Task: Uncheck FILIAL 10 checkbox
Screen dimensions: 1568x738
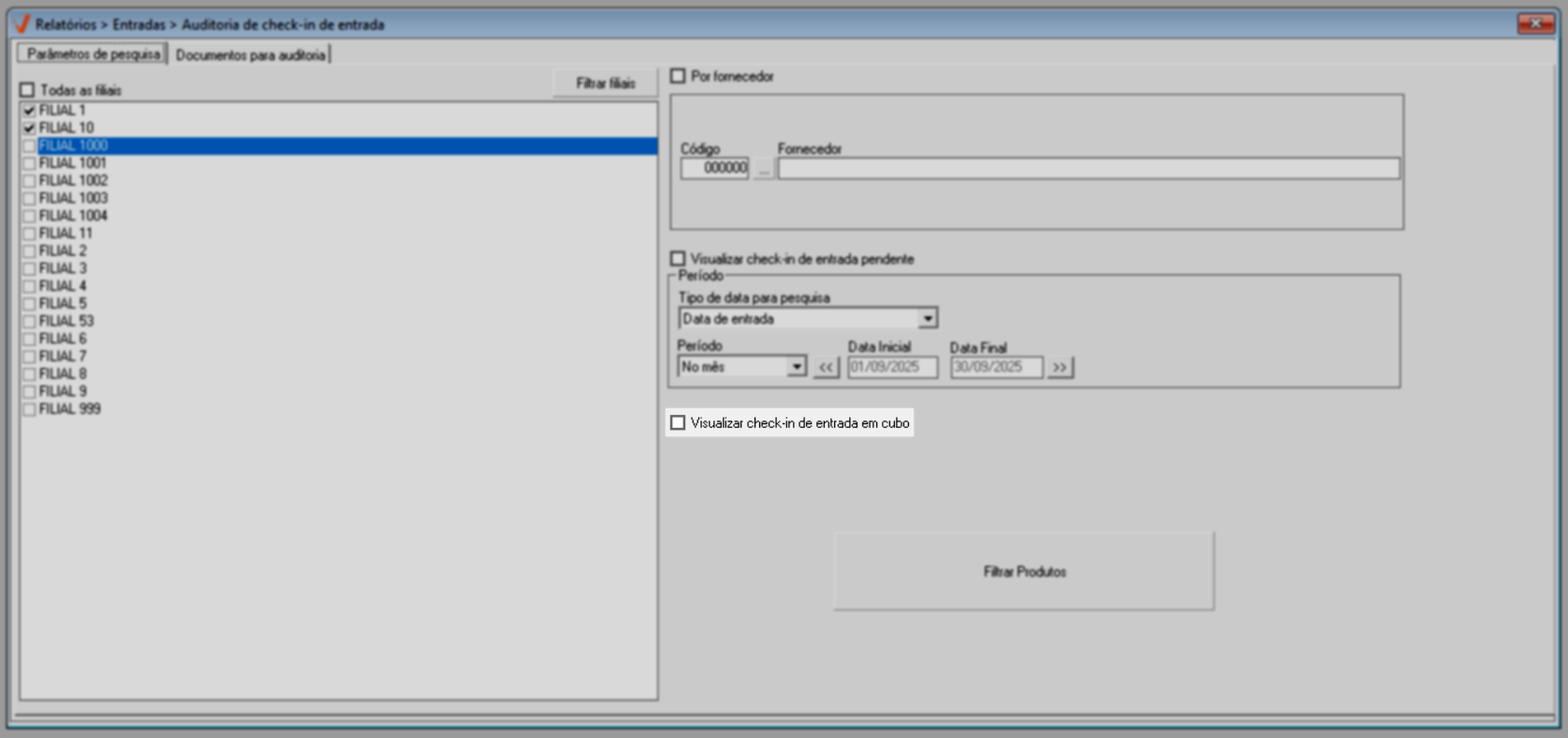Action: (x=29, y=128)
